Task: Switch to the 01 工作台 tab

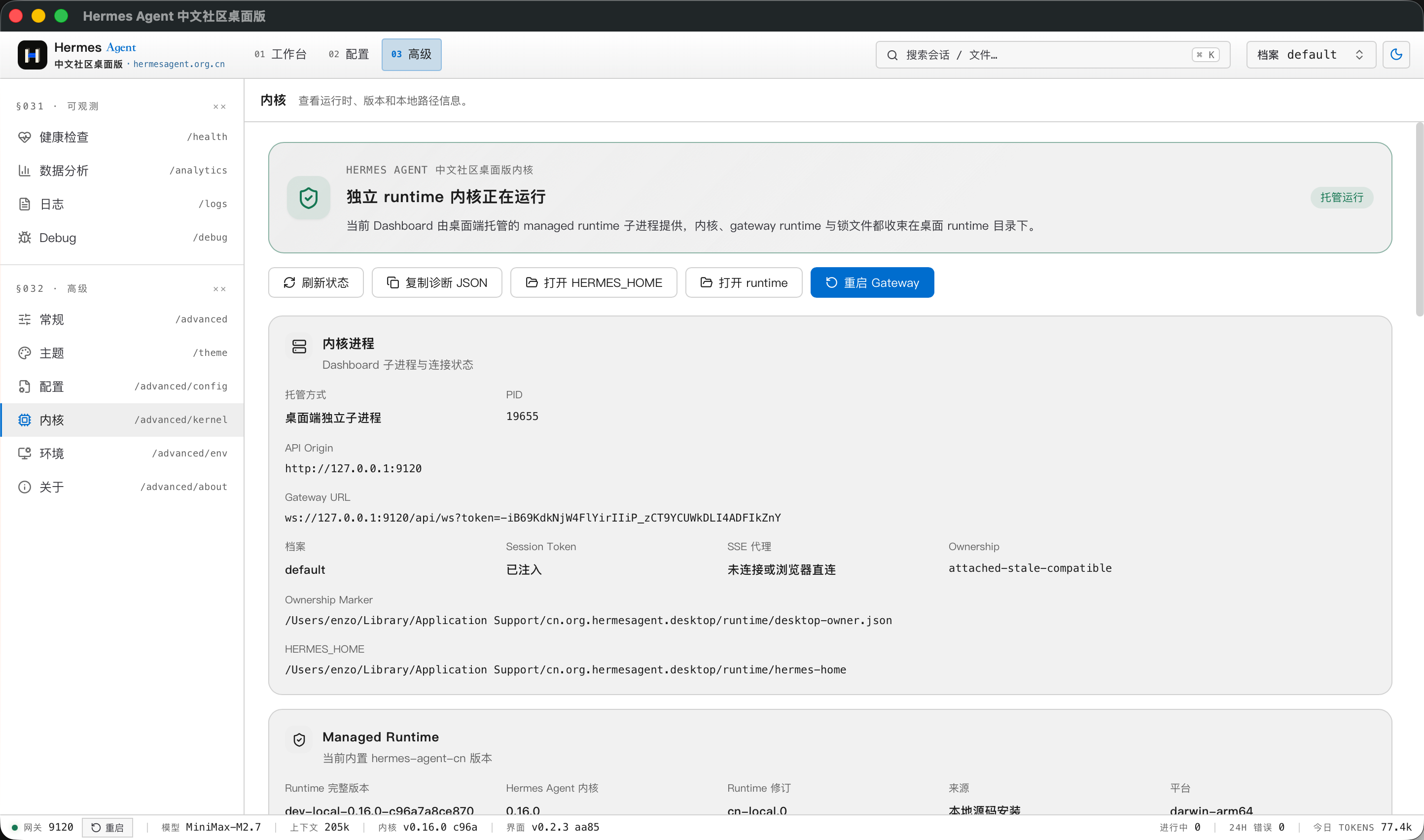Action: pos(280,54)
